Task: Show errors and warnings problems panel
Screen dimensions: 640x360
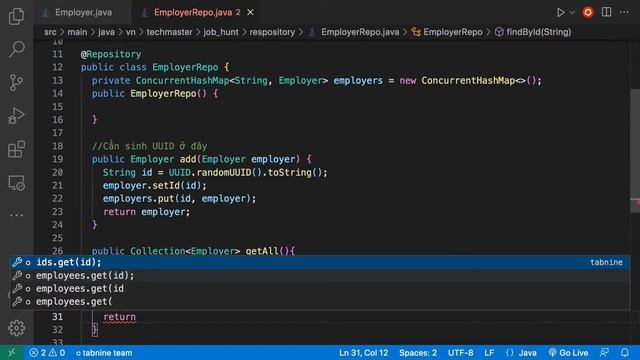Action: [47, 353]
